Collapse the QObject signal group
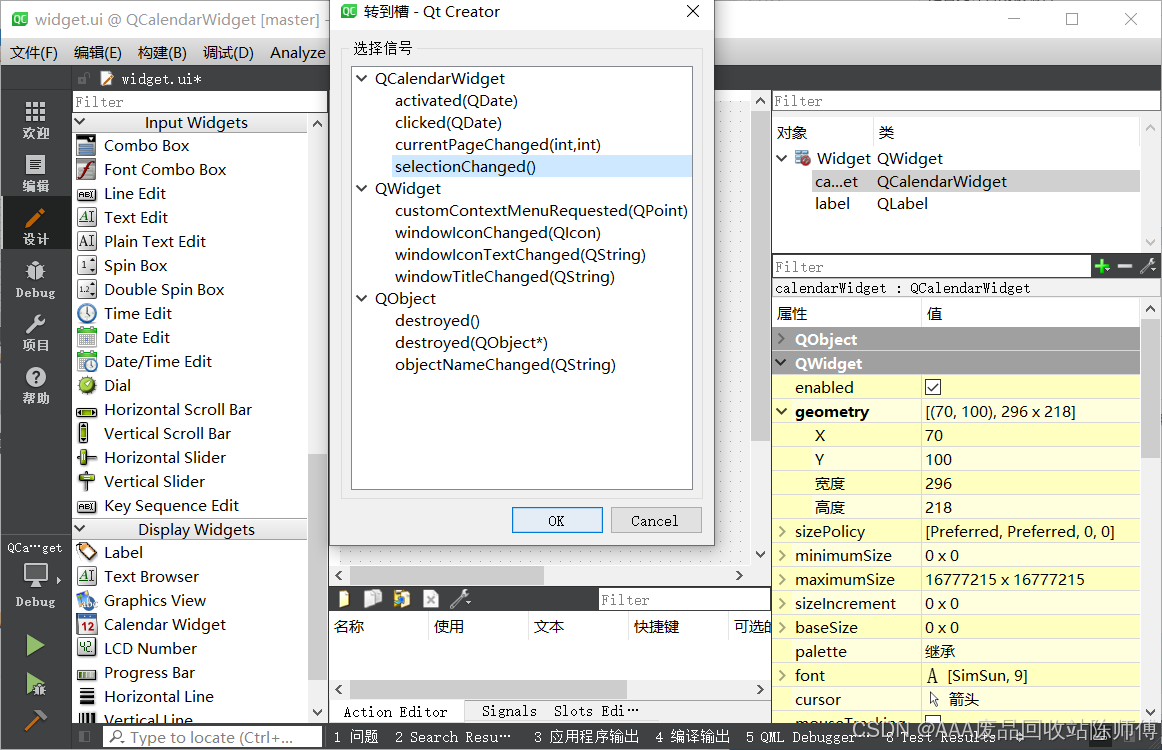This screenshot has width=1162, height=750. tap(360, 297)
